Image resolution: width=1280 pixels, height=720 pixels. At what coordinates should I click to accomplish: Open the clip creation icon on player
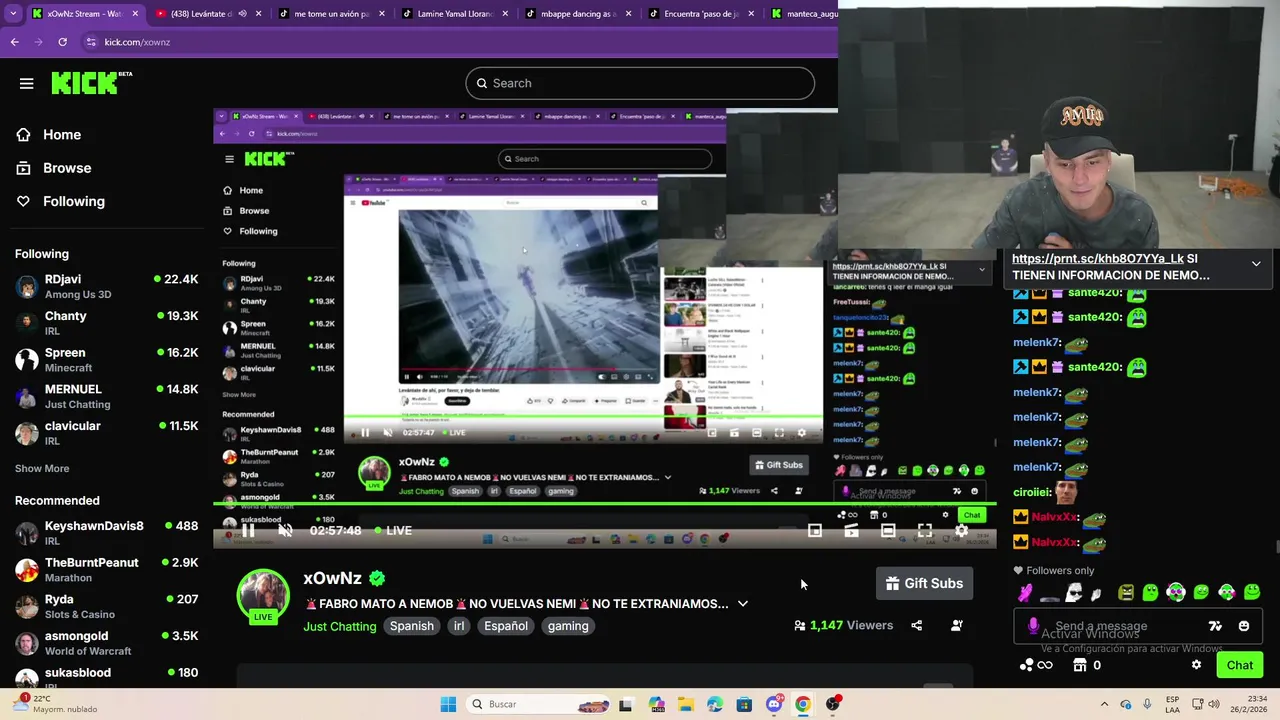tap(851, 531)
